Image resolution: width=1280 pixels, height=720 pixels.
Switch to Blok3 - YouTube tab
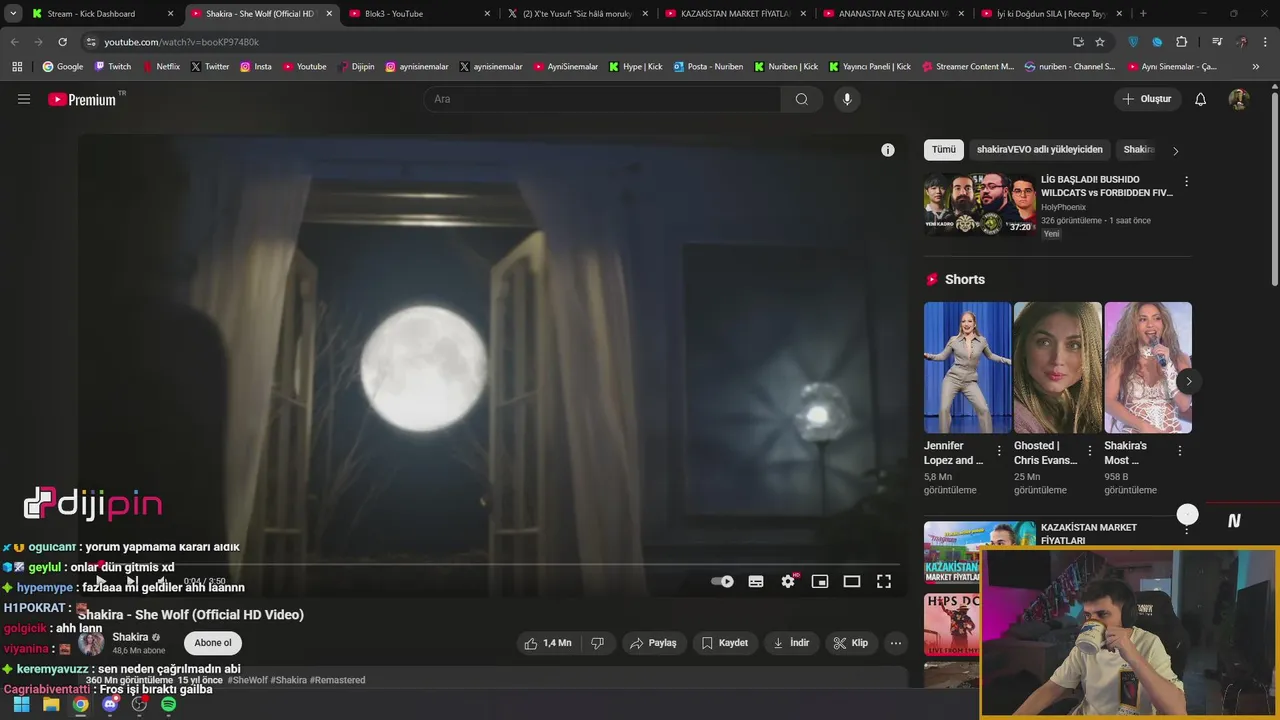[x=420, y=13]
